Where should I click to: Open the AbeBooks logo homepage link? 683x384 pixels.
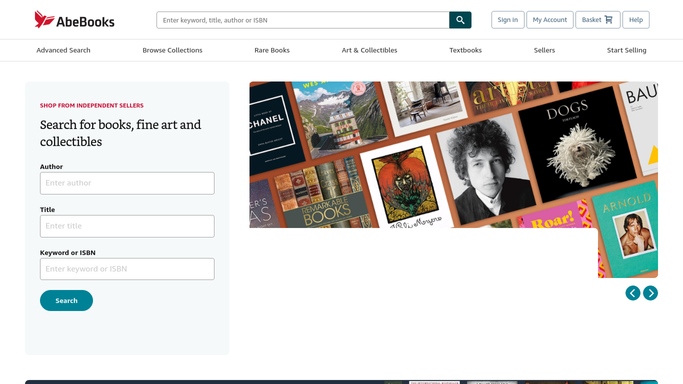pyautogui.click(x=74, y=20)
